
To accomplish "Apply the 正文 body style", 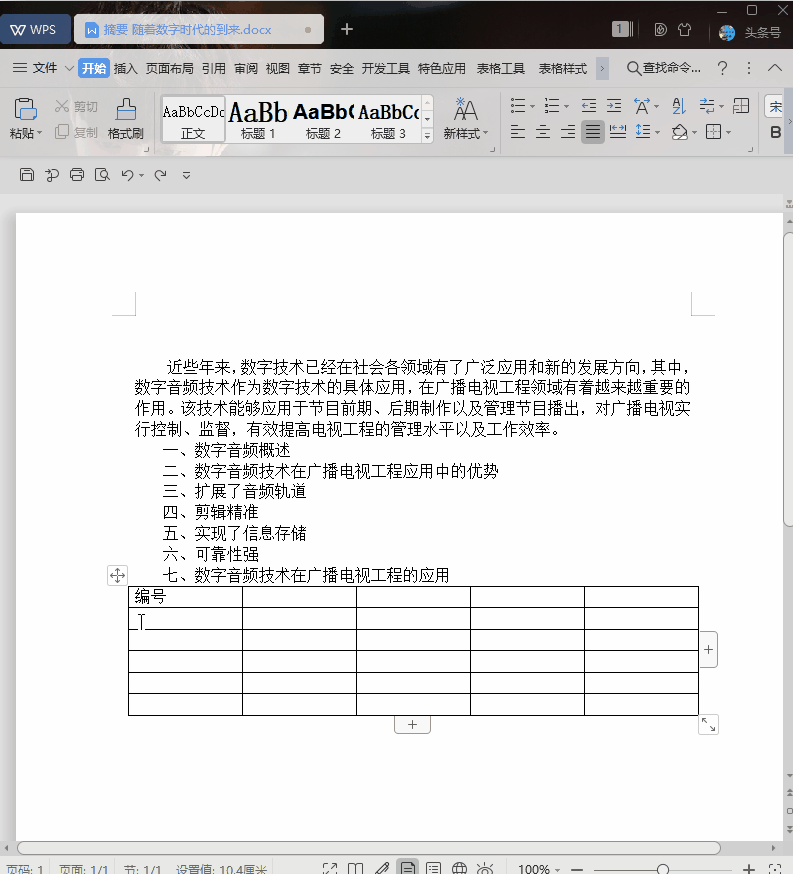I will pyautogui.click(x=193, y=119).
